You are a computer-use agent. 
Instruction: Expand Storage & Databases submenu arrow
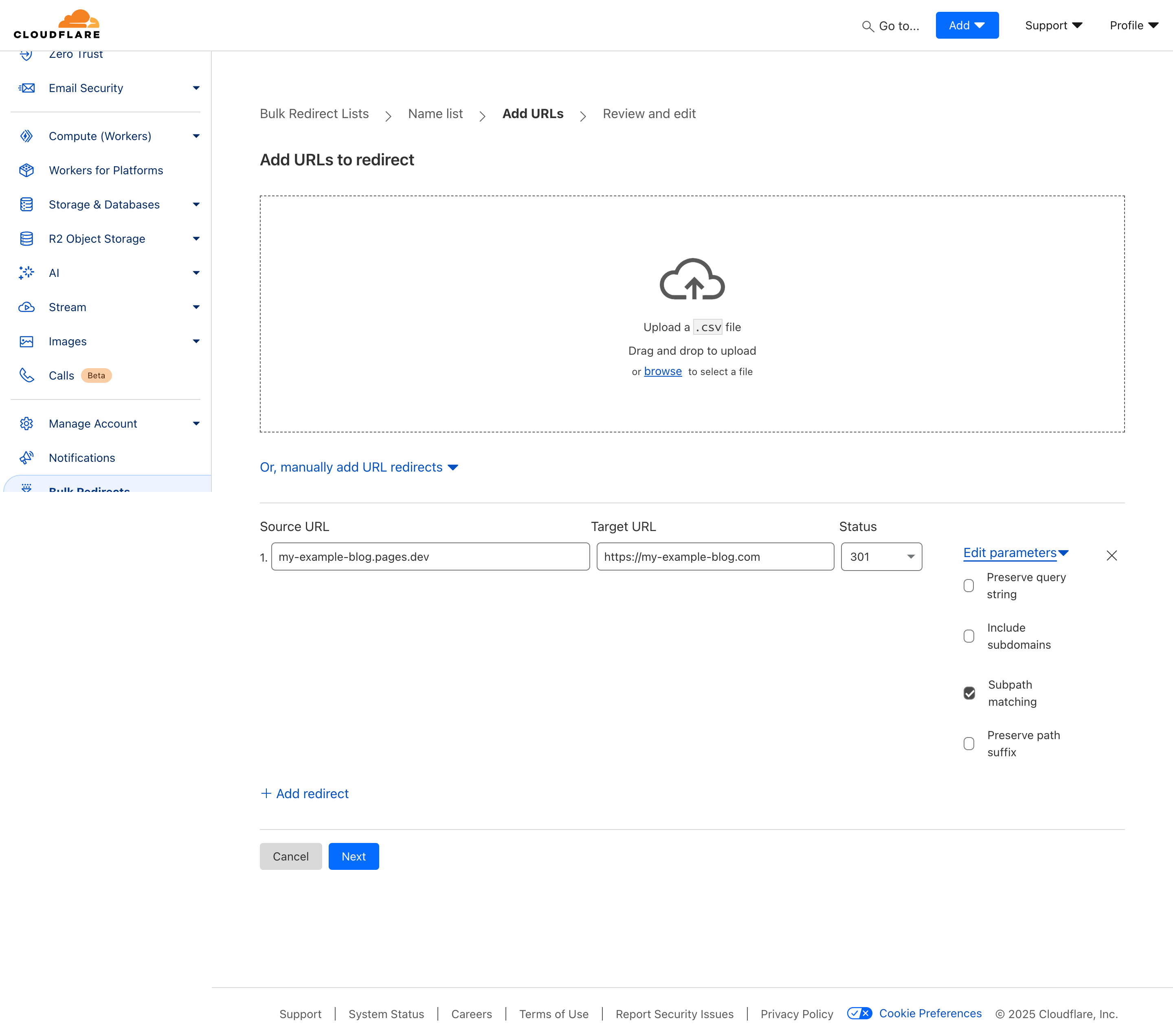click(196, 204)
